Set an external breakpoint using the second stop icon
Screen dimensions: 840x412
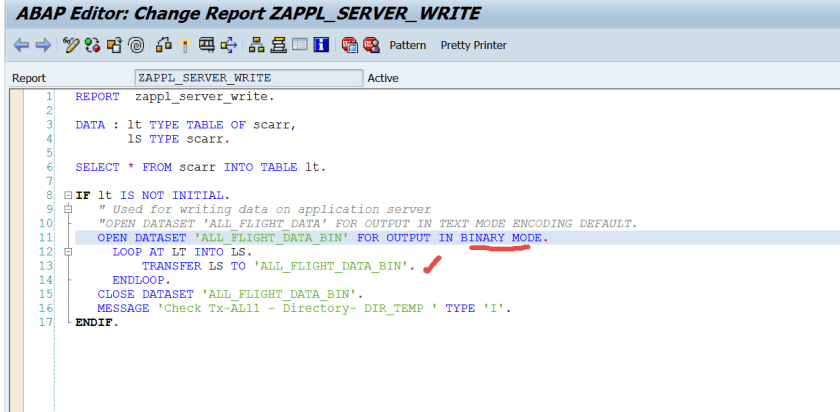(x=371, y=45)
